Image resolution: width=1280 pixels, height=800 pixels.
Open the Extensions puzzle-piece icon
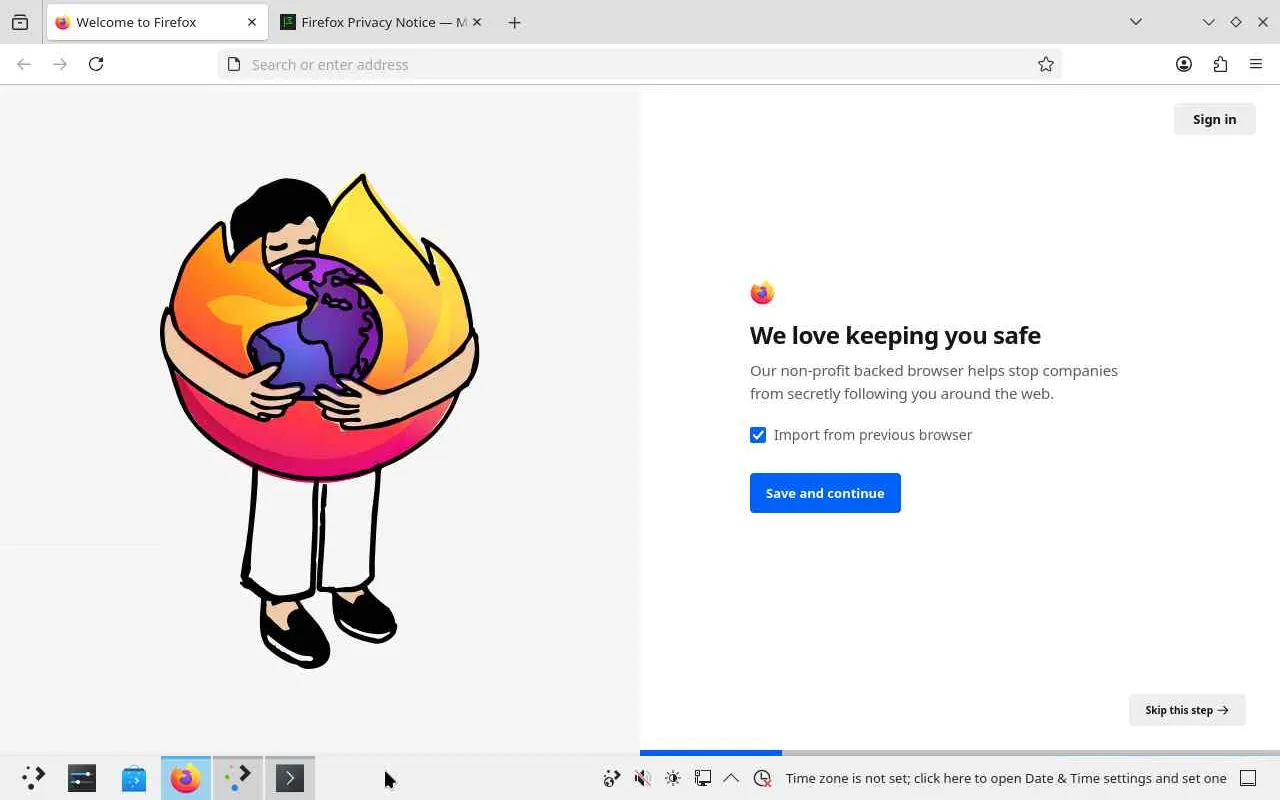point(1220,64)
